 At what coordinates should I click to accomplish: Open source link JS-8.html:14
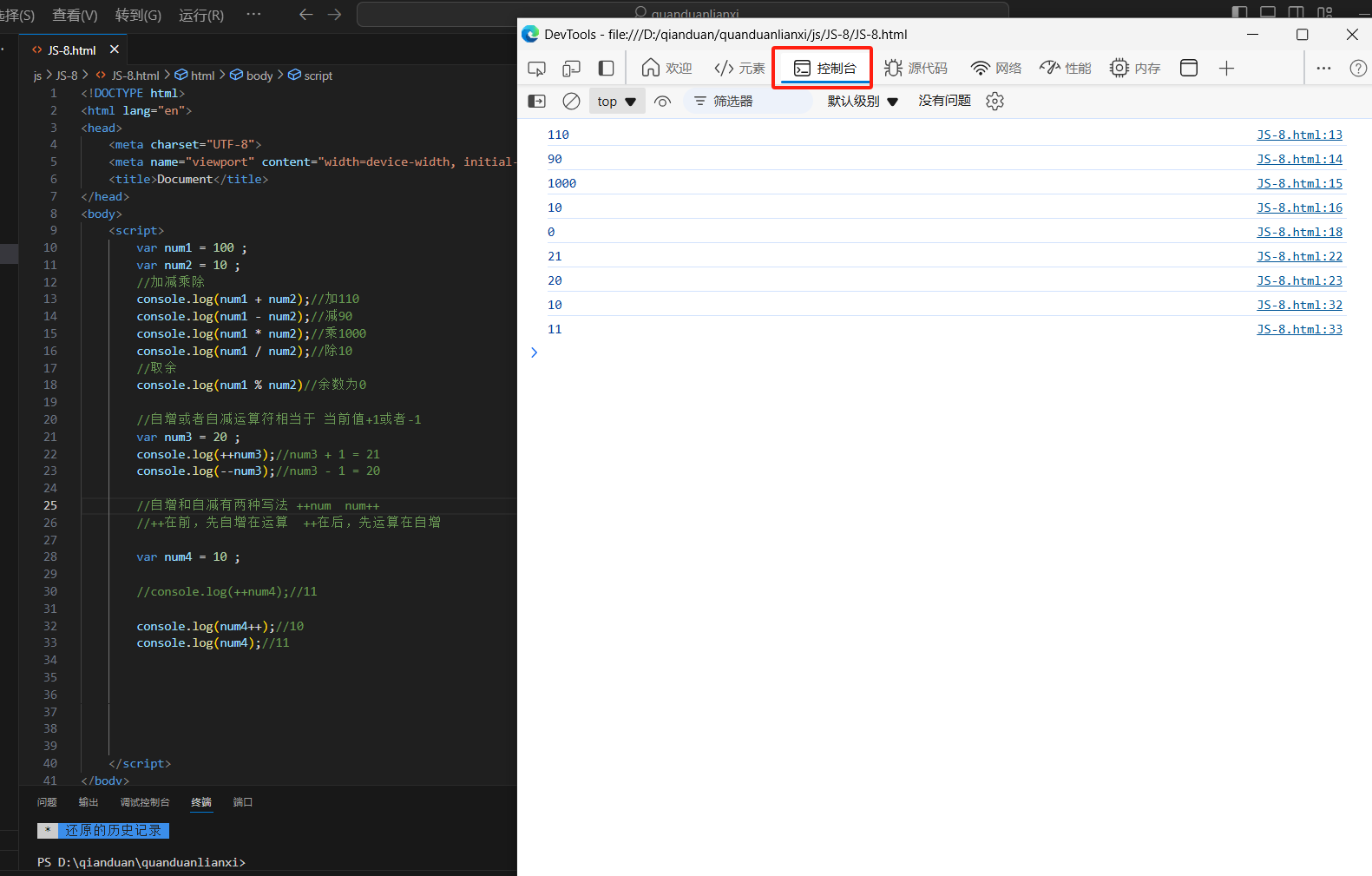point(1299,159)
